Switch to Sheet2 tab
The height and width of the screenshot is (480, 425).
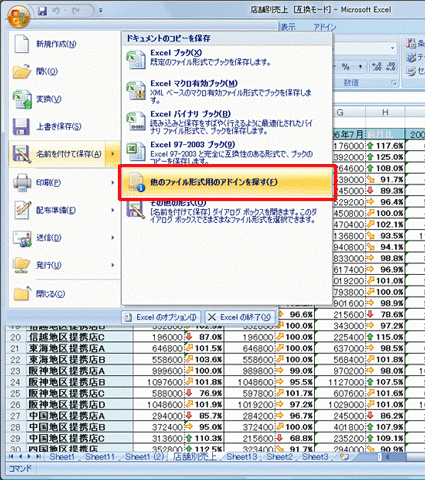279,457
